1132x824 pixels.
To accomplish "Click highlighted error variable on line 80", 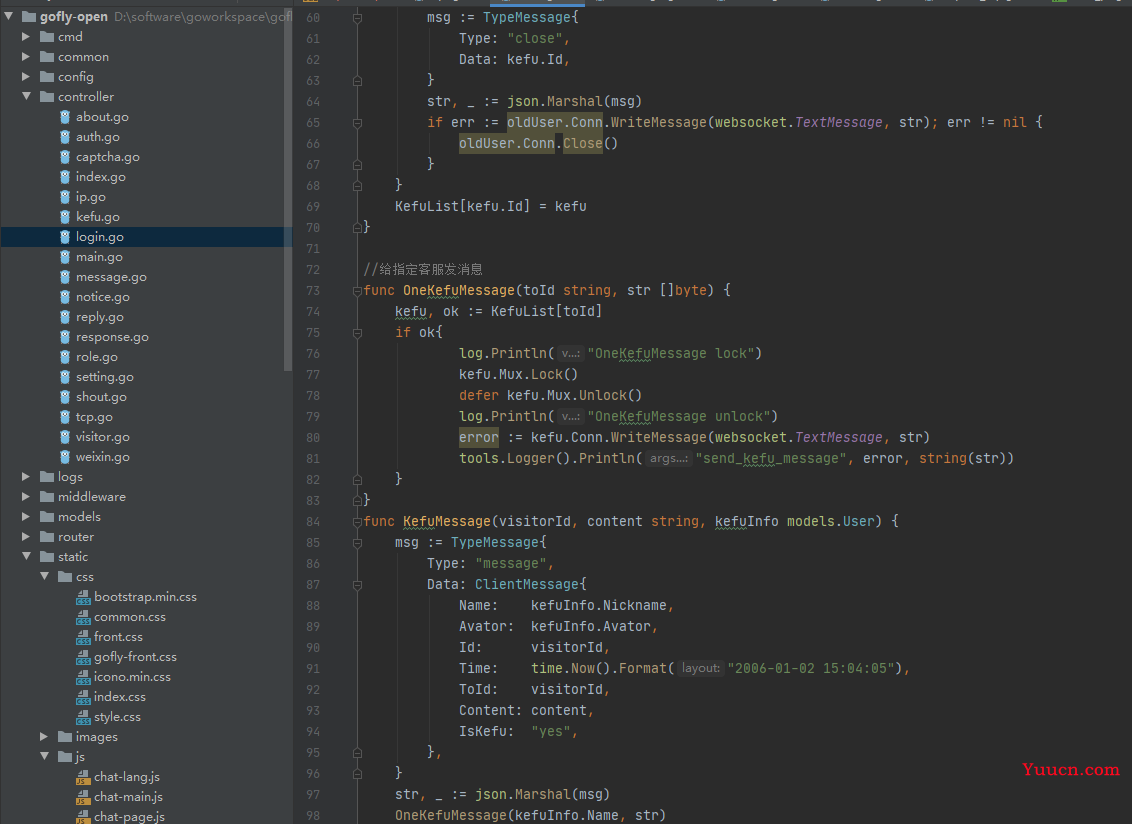I will (479, 438).
